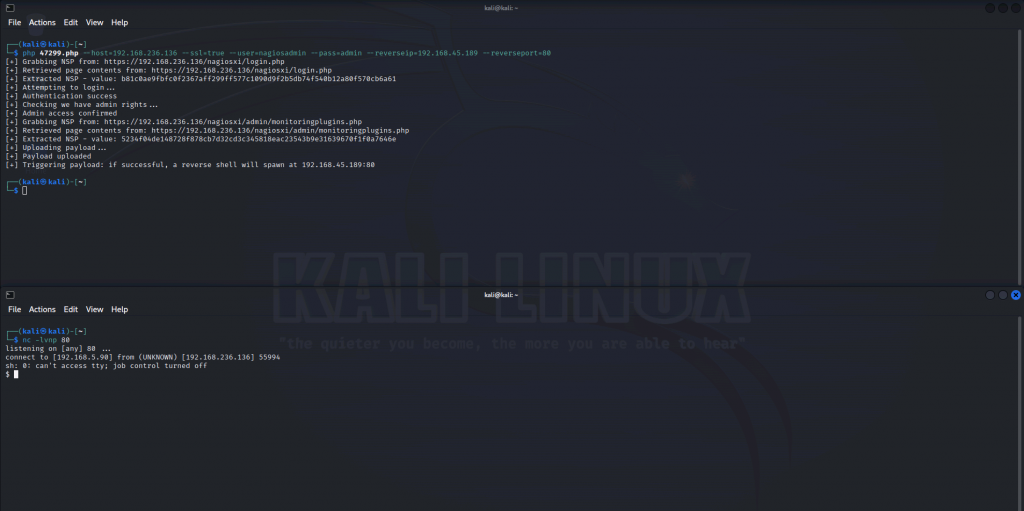Screen dimensions: 1024x511
Task: Click 'Authentication success' line
Action: (x=61, y=96)
